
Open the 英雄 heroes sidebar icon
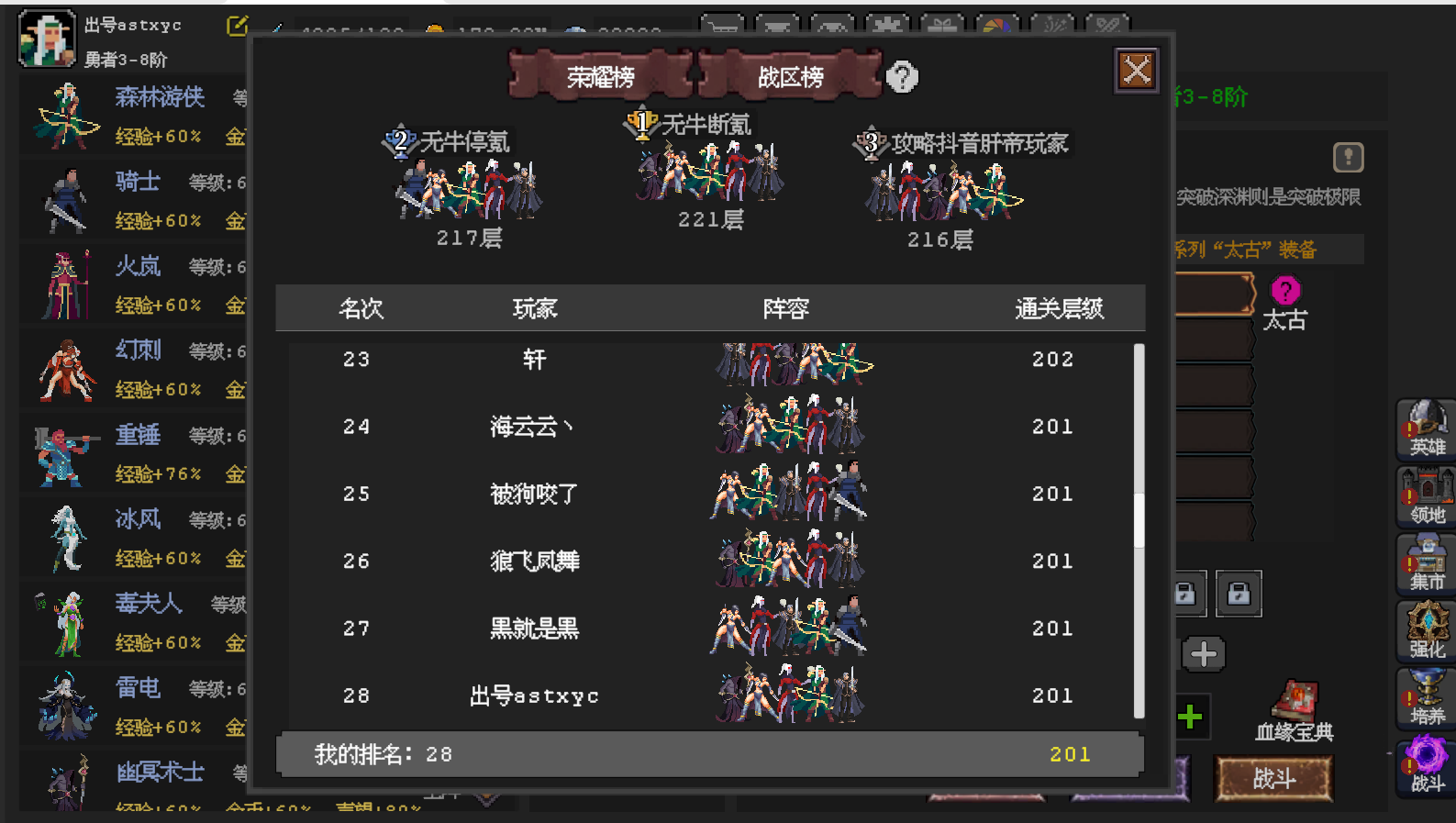click(1427, 429)
